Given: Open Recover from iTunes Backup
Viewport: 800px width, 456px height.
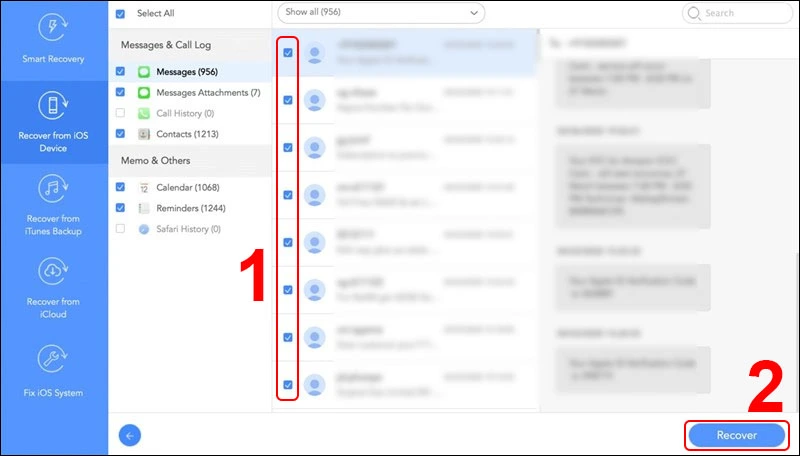Looking at the screenshot, I should click(53, 205).
